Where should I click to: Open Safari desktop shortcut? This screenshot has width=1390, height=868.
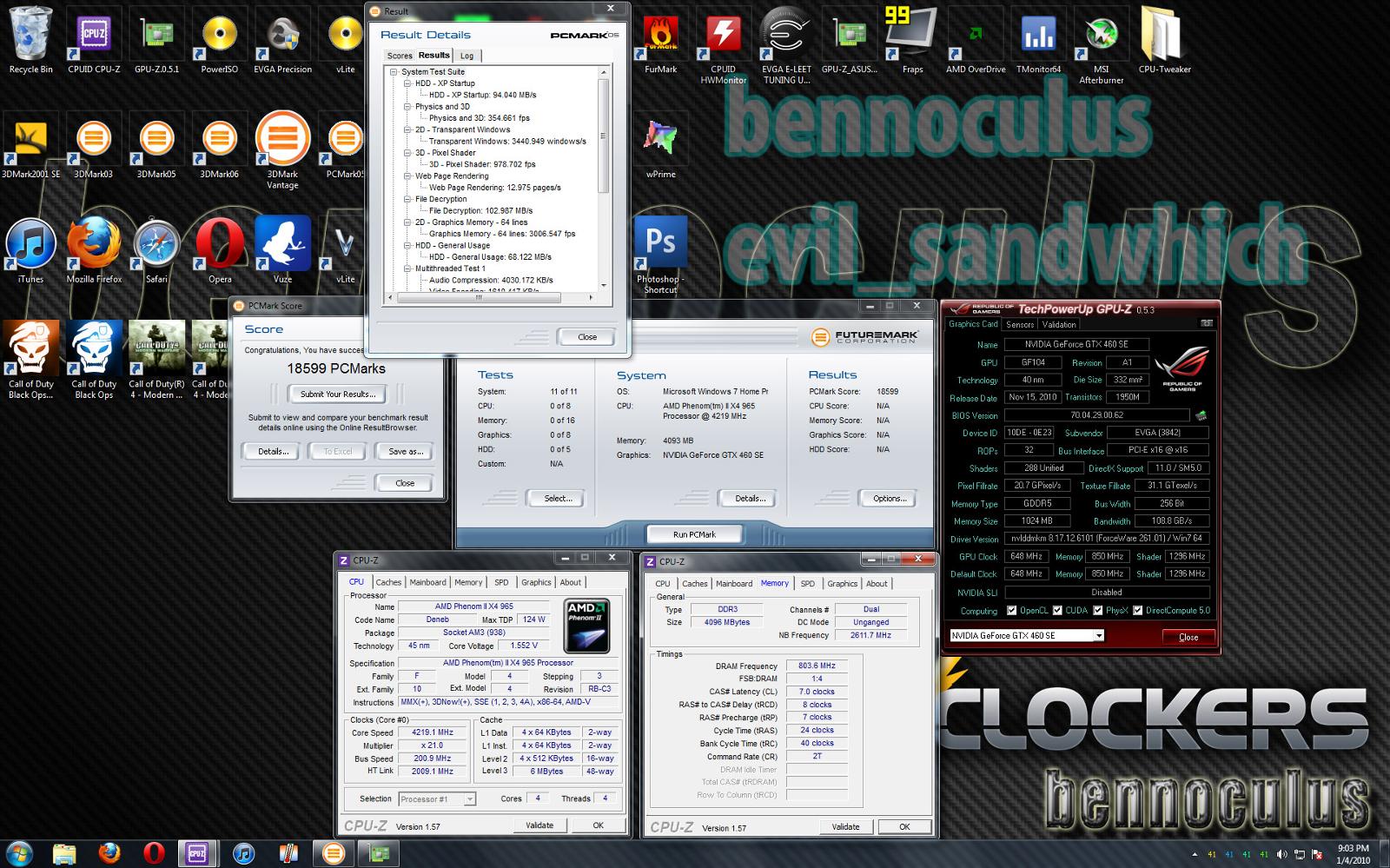tap(156, 252)
